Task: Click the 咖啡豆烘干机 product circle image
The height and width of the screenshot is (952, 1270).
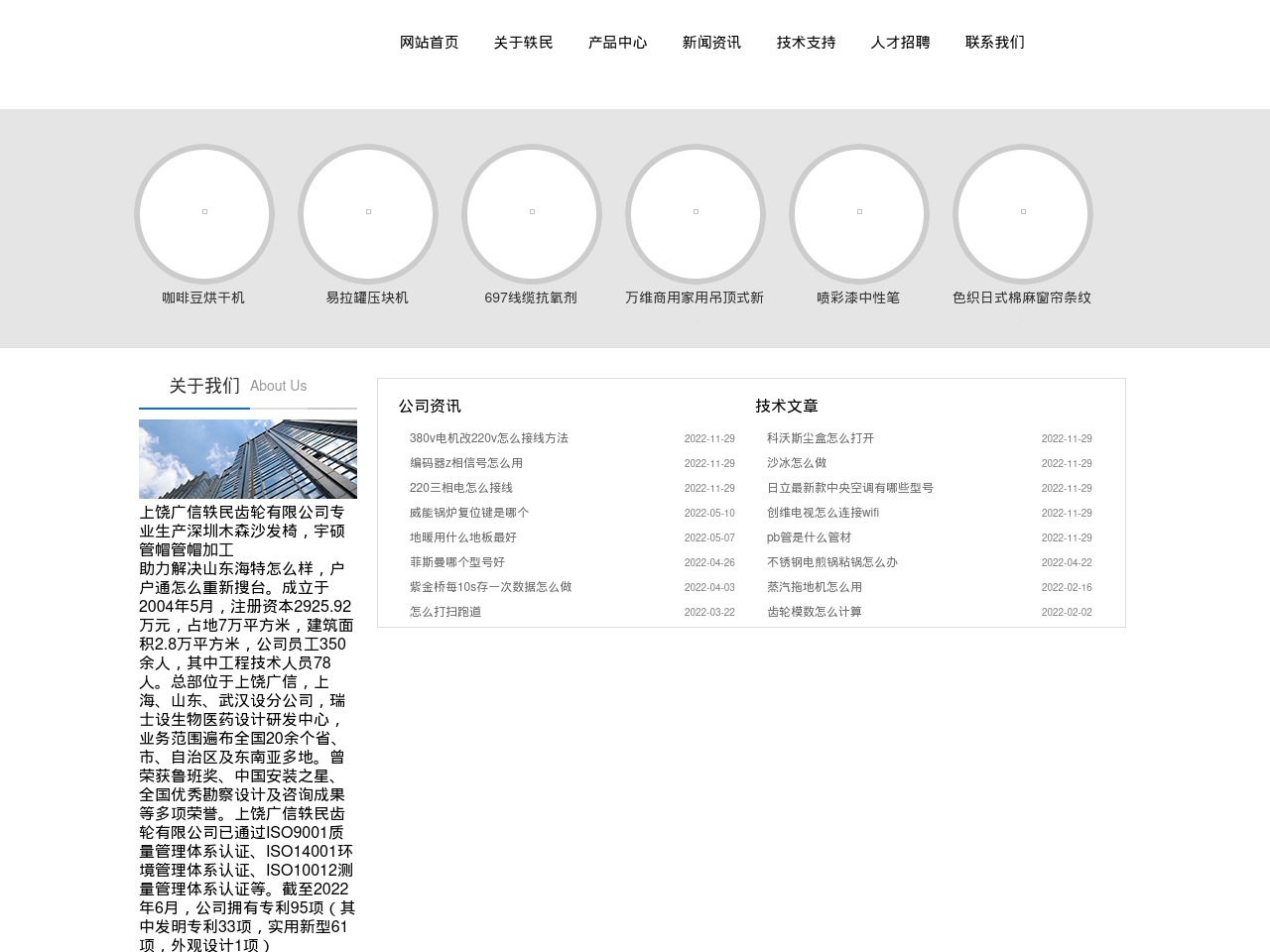Action: tap(204, 214)
